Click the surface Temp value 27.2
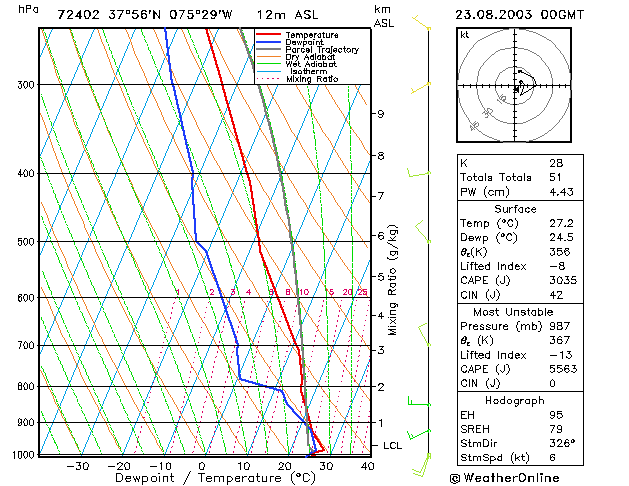Image resolution: width=629 pixels, height=486 pixels. click(561, 223)
